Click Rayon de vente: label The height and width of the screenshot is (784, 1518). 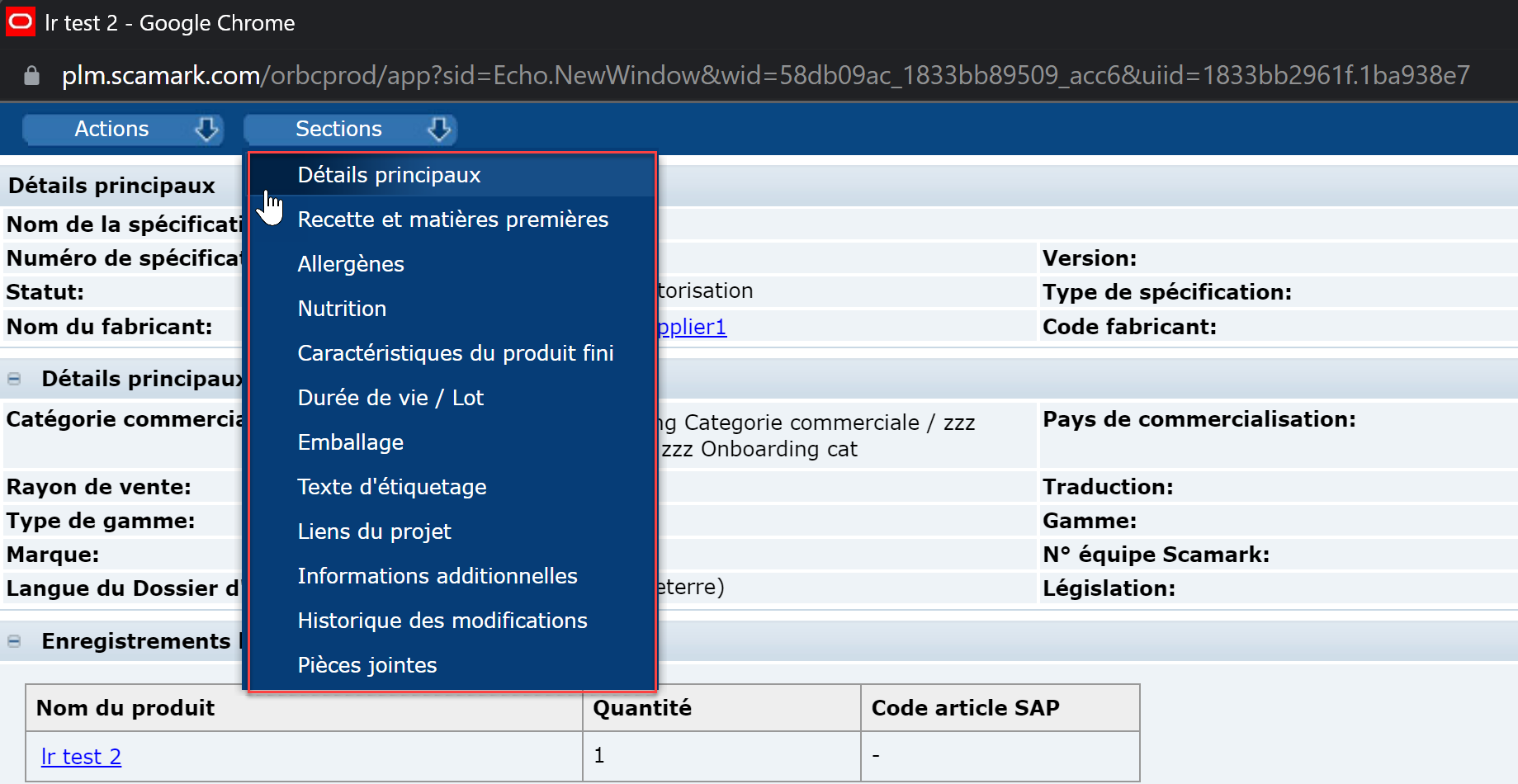click(x=98, y=487)
